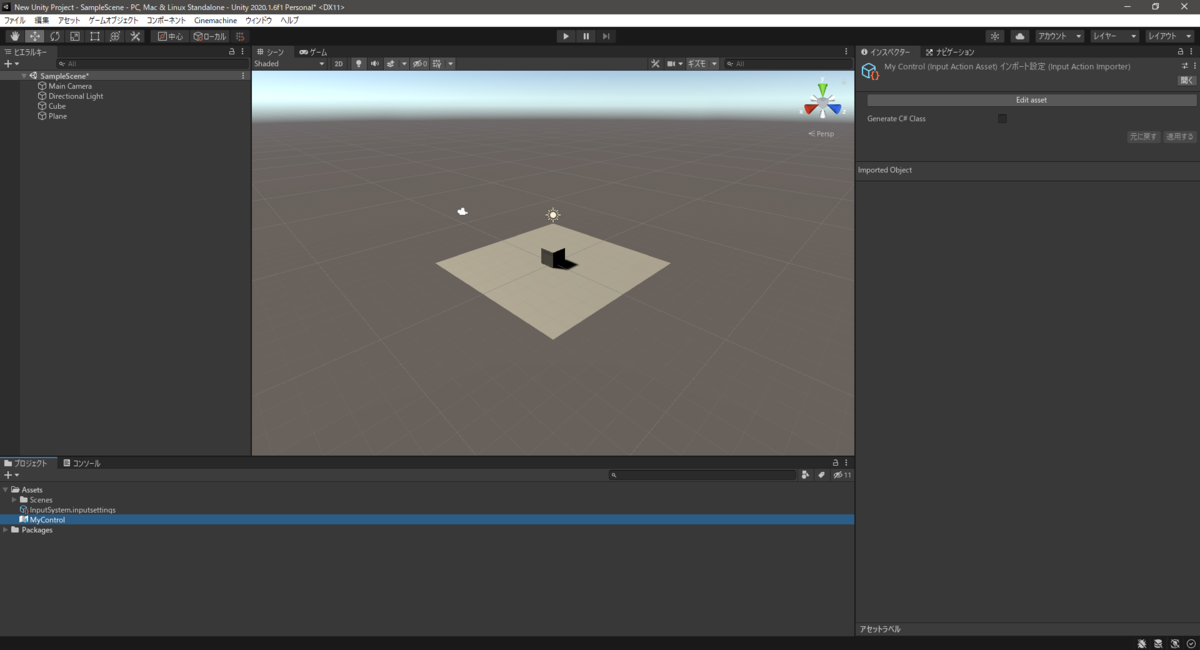The image size is (1200, 650).
Task: Open コンポーネント menu
Action: click(x=166, y=20)
